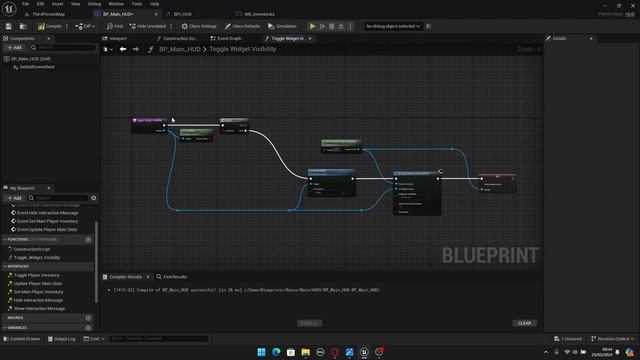Expand the Variables section

coord(5,328)
